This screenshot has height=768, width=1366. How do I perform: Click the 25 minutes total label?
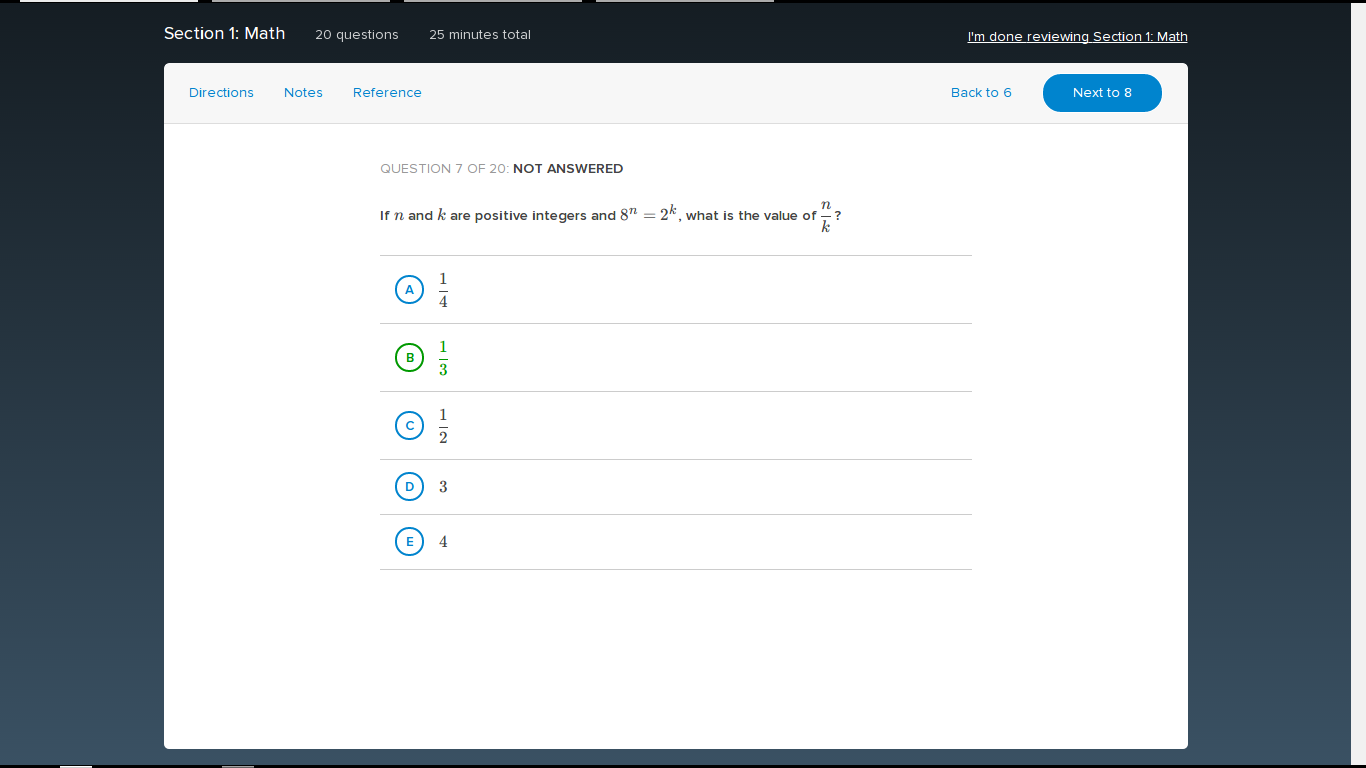480,35
